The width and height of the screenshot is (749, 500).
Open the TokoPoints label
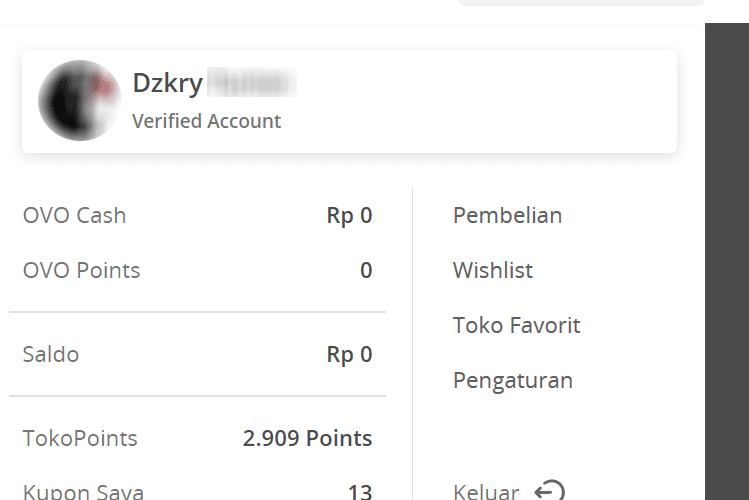pos(80,438)
